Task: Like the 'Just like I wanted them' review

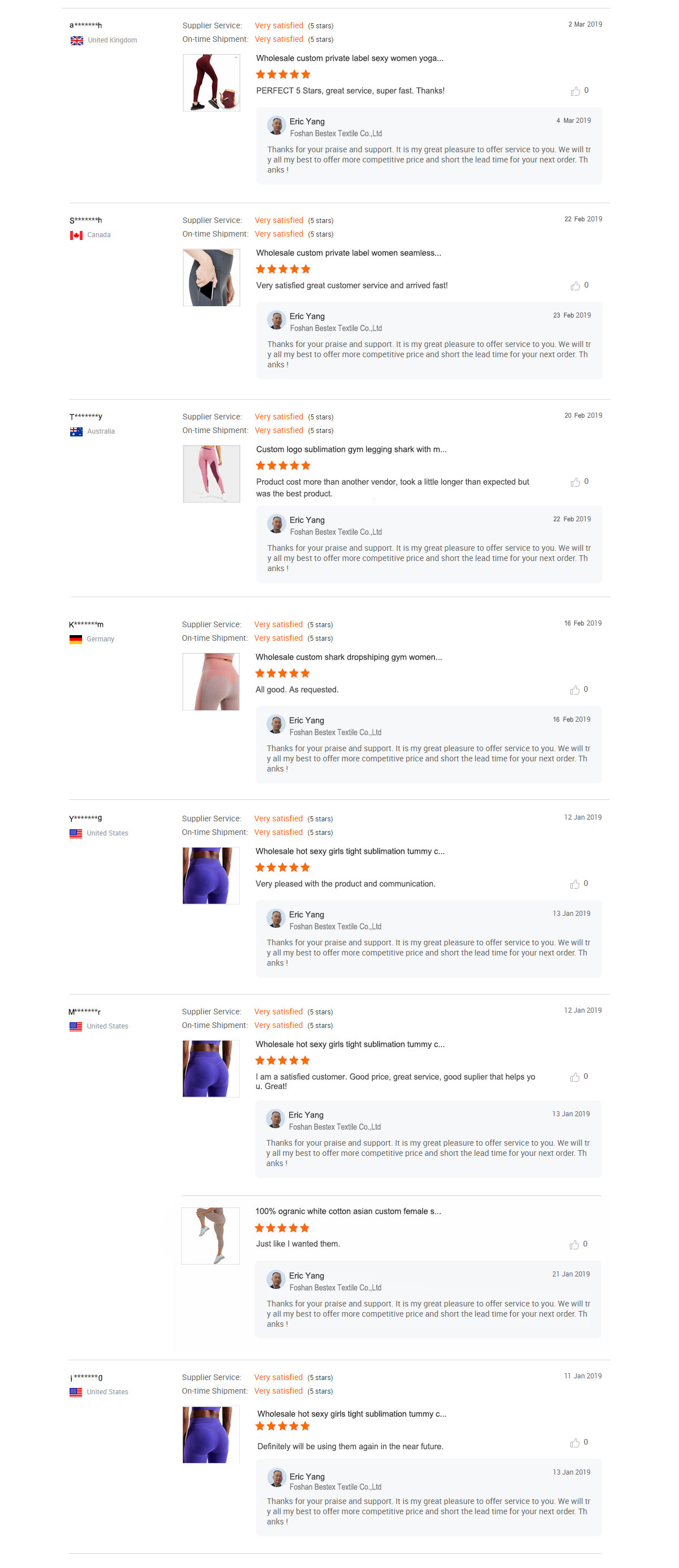Action: 573,1245
